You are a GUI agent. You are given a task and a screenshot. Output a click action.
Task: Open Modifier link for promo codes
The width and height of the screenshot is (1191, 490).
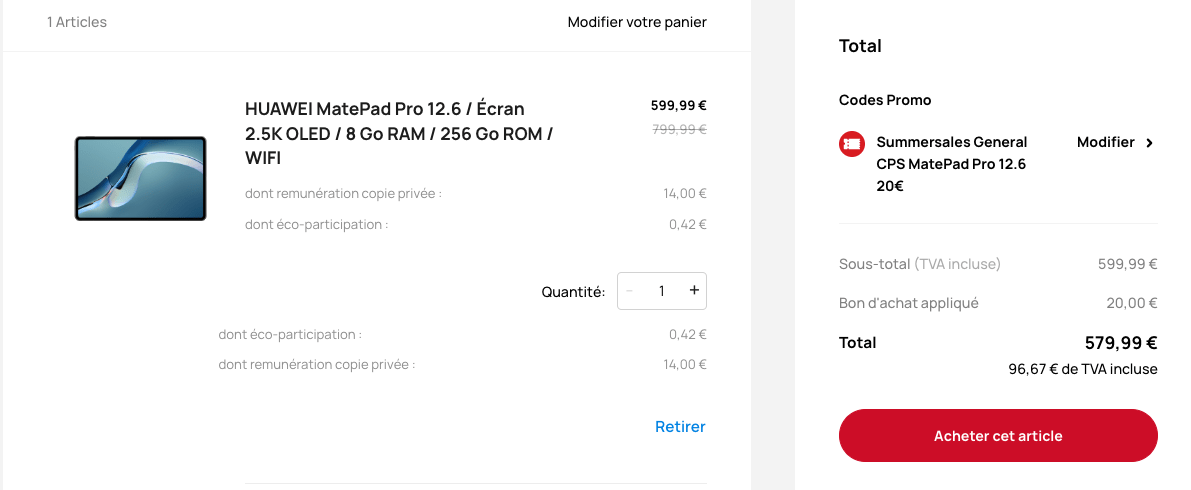coord(1105,143)
